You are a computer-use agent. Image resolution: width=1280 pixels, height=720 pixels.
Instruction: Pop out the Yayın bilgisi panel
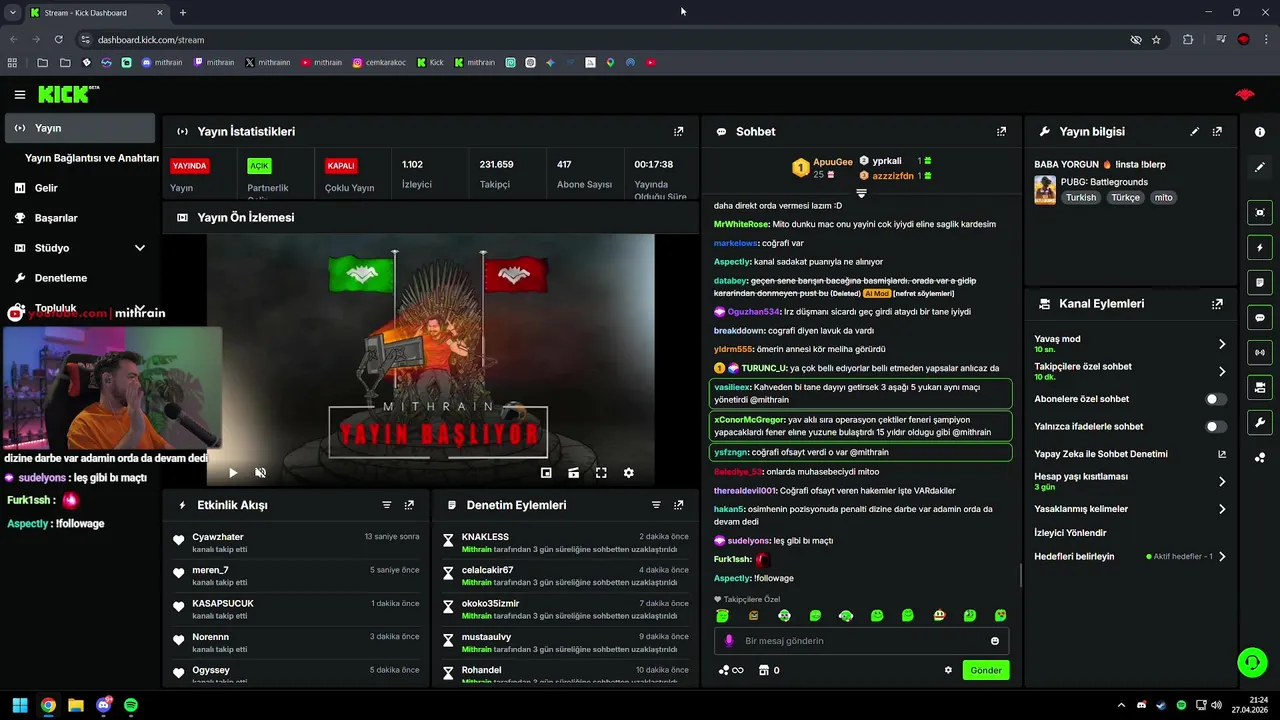(x=1217, y=131)
